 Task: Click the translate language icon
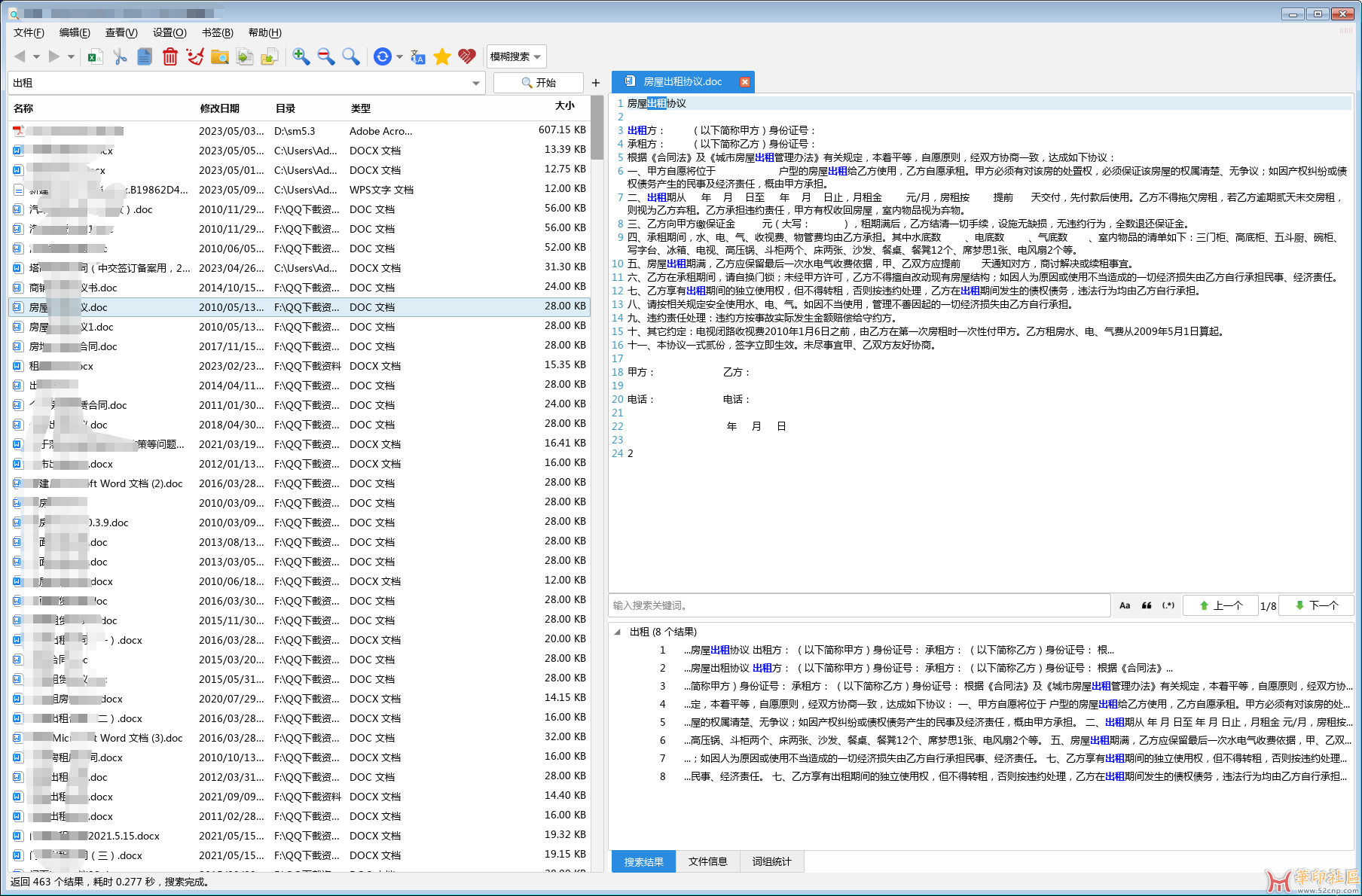click(418, 56)
